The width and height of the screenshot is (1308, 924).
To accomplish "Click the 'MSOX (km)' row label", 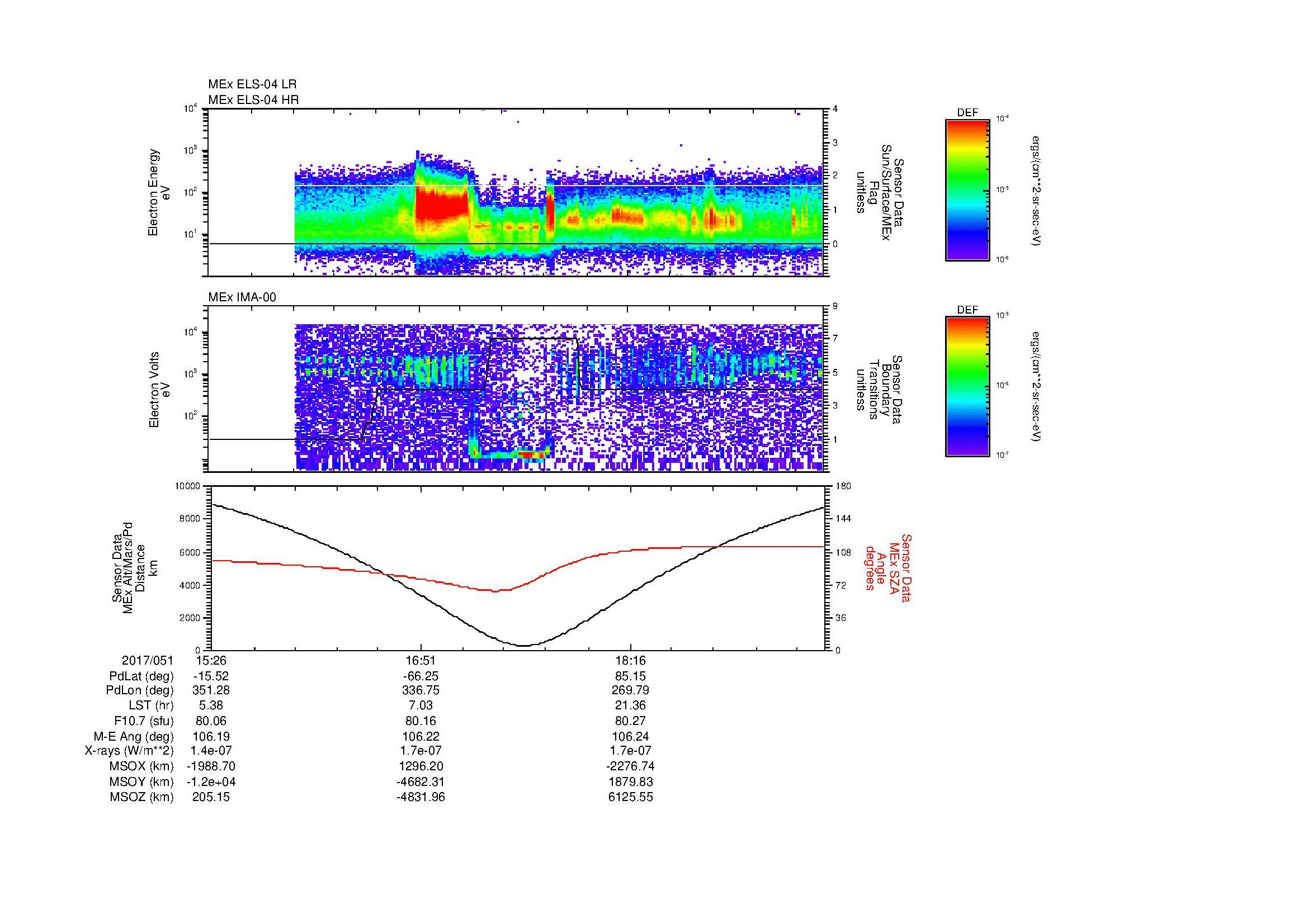I will click(x=141, y=766).
